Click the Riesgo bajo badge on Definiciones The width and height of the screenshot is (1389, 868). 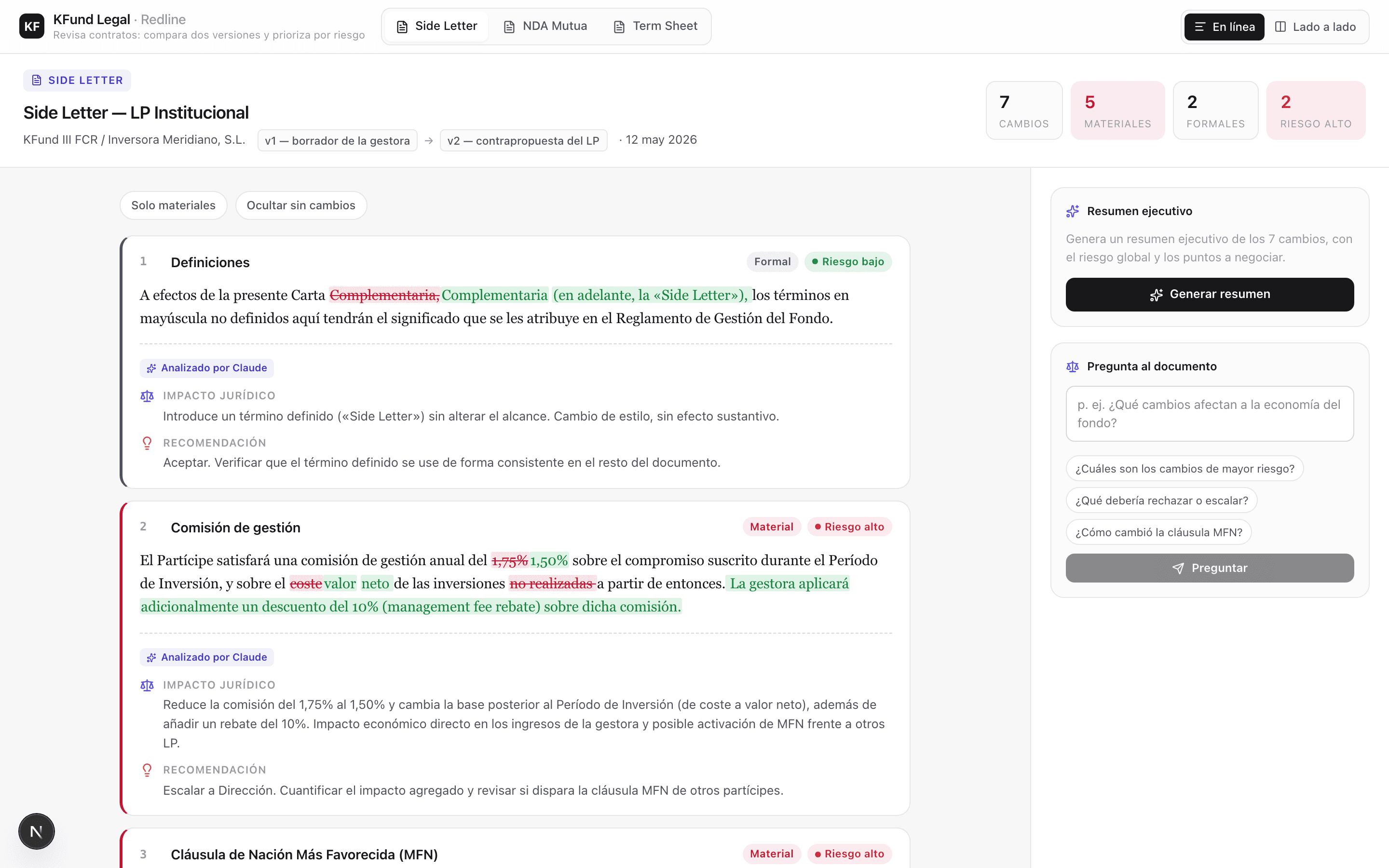tap(848, 262)
